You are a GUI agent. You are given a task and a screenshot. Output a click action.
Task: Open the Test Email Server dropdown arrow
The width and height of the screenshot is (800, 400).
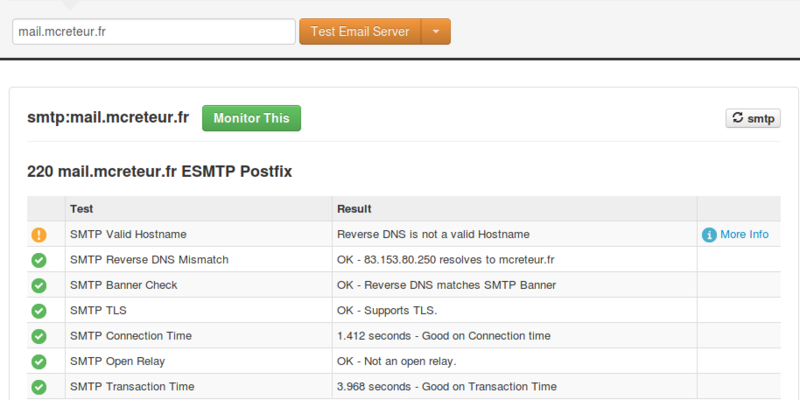pos(436,31)
